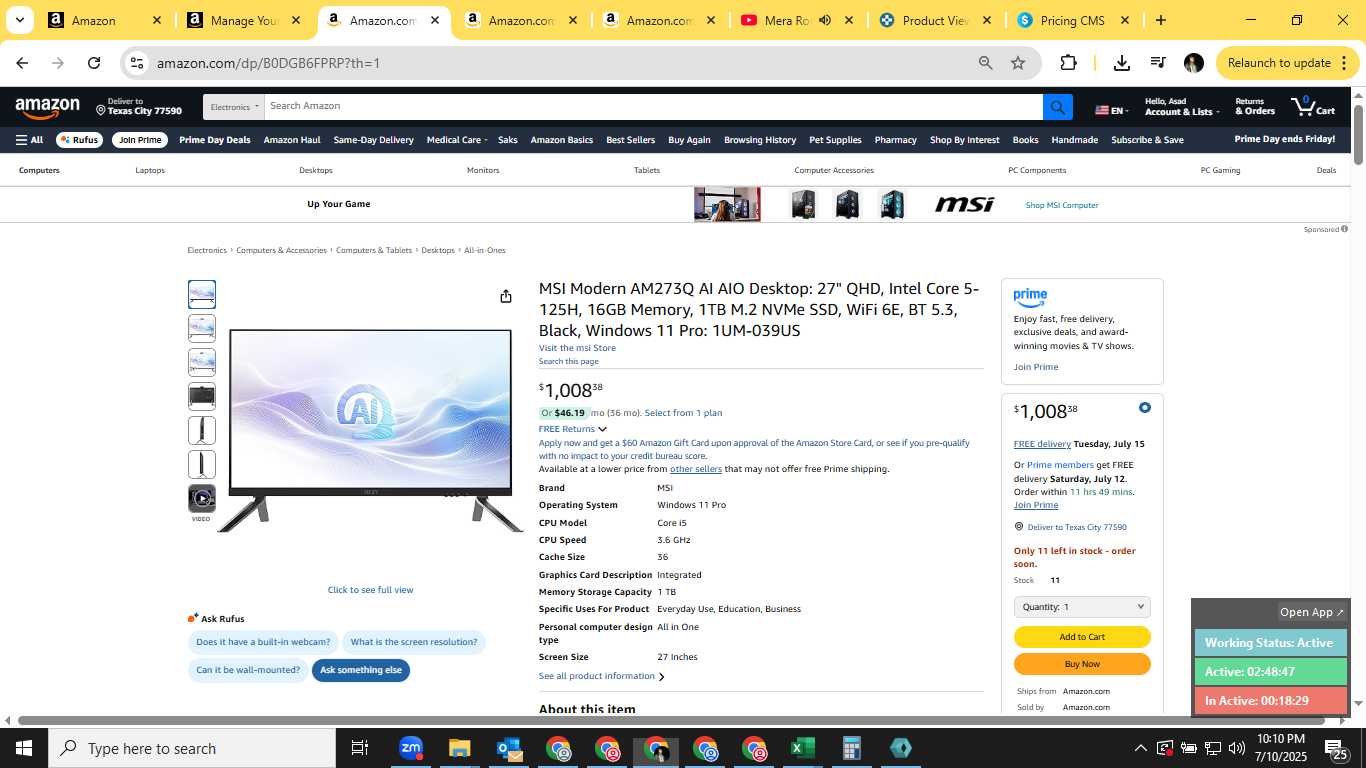Click the share icon above product image
This screenshot has width=1366, height=768.
pos(506,296)
